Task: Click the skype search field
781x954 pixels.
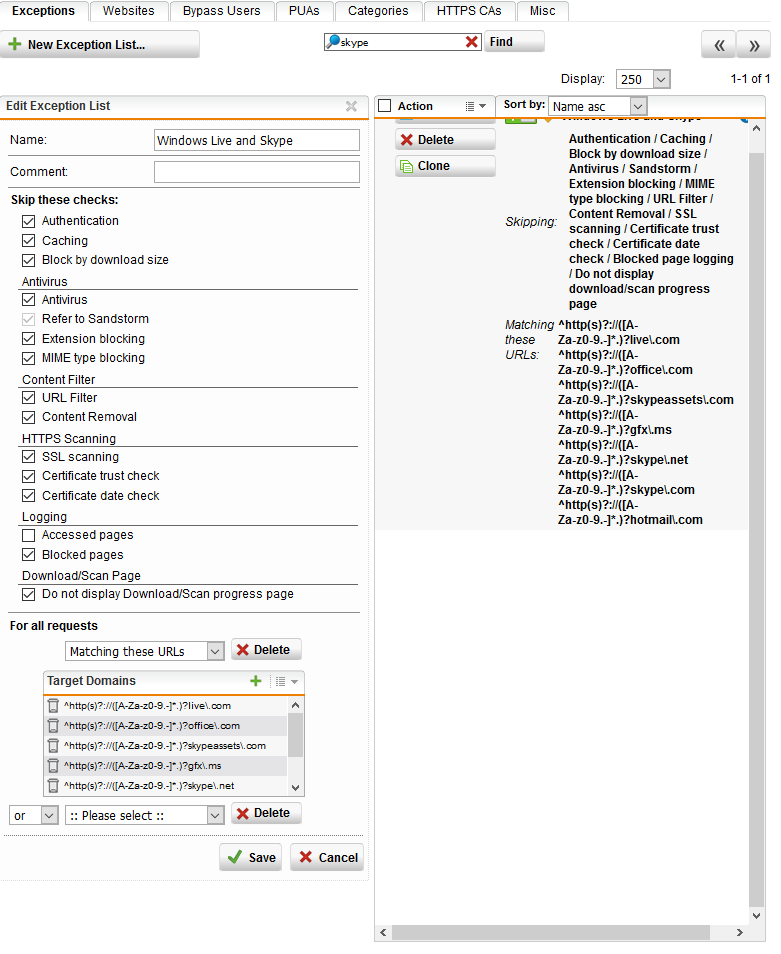Action: click(x=401, y=42)
